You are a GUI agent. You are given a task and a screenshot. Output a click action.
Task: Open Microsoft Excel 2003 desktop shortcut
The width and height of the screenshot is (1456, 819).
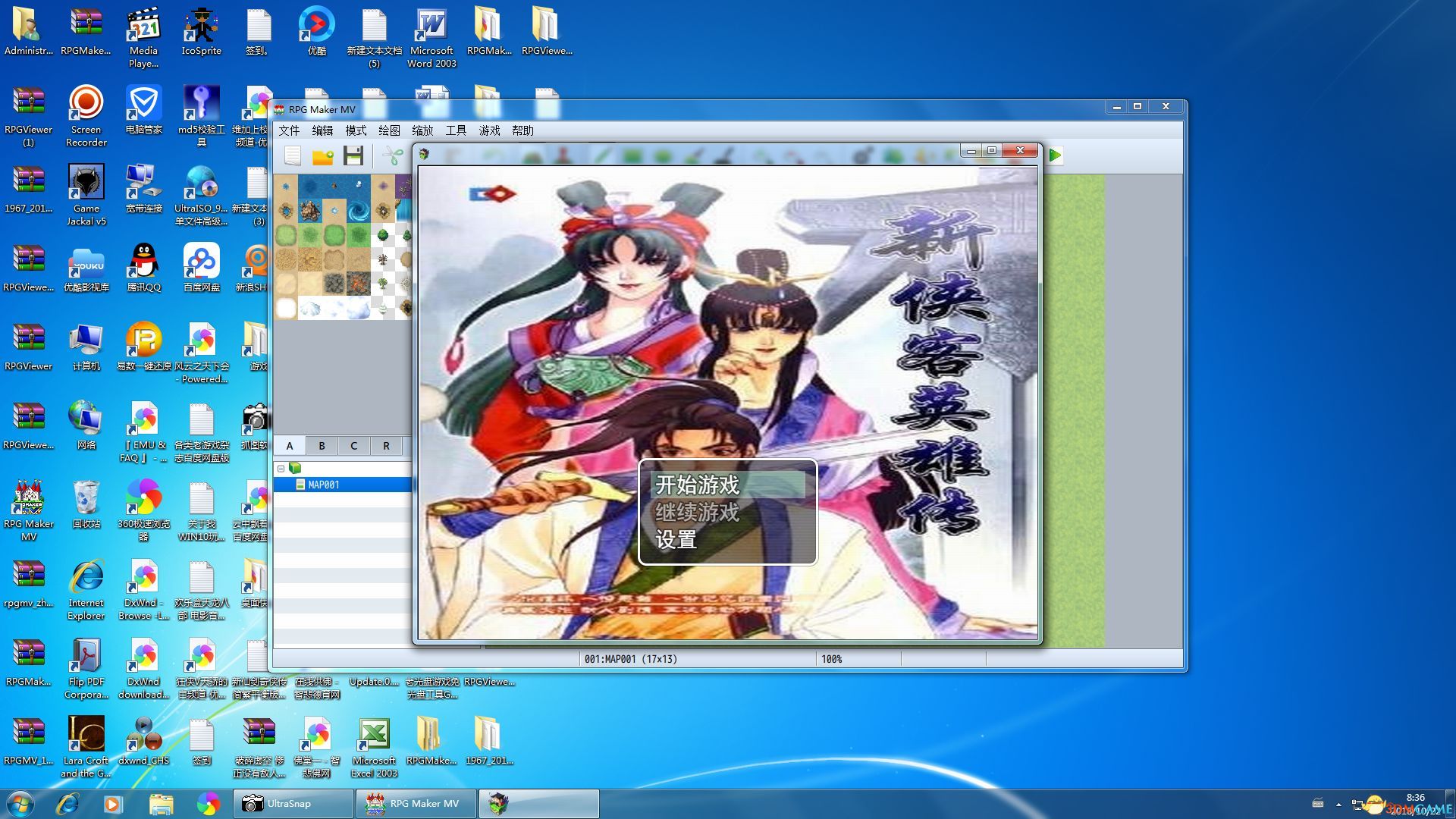tap(374, 748)
